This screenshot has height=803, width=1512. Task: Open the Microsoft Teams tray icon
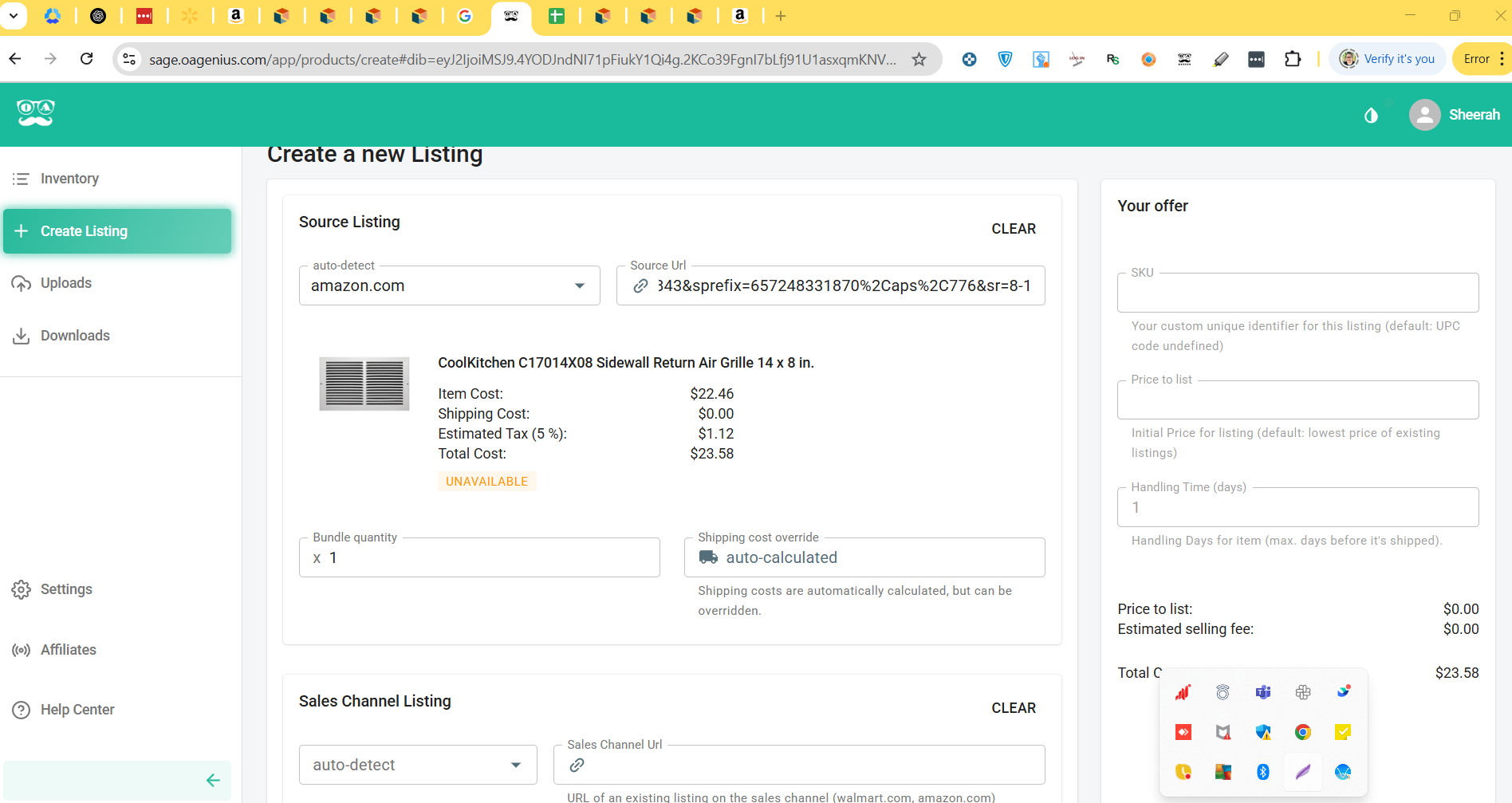[x=1262, y=692]
